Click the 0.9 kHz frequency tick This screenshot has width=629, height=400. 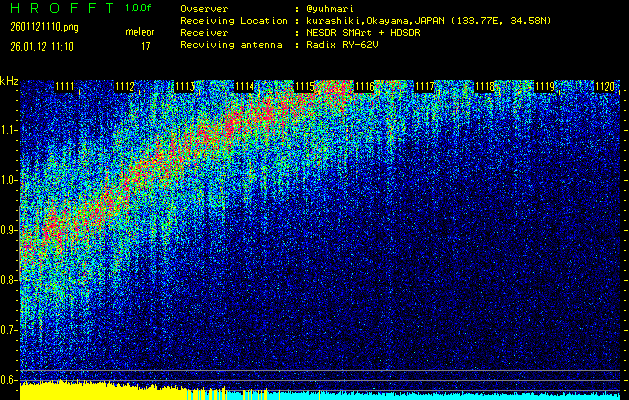(9, 230)
